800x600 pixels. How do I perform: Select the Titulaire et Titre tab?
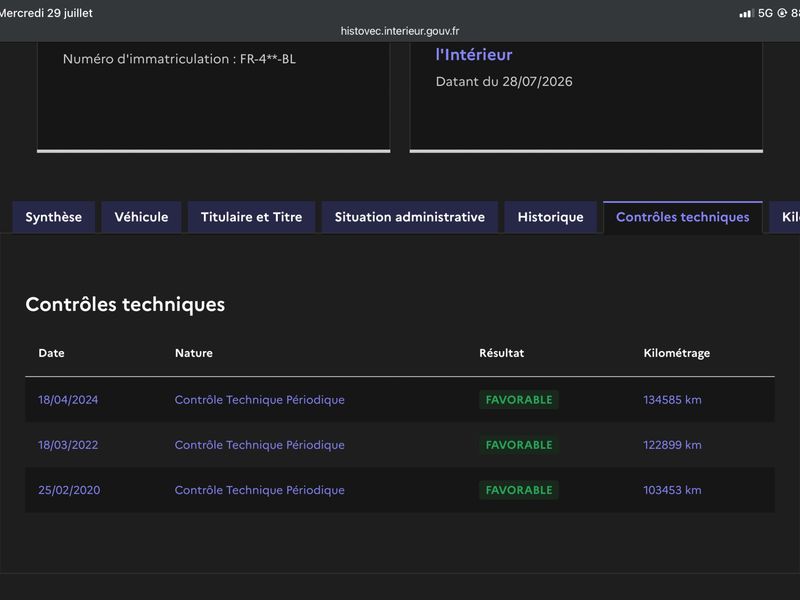point(252,217)
